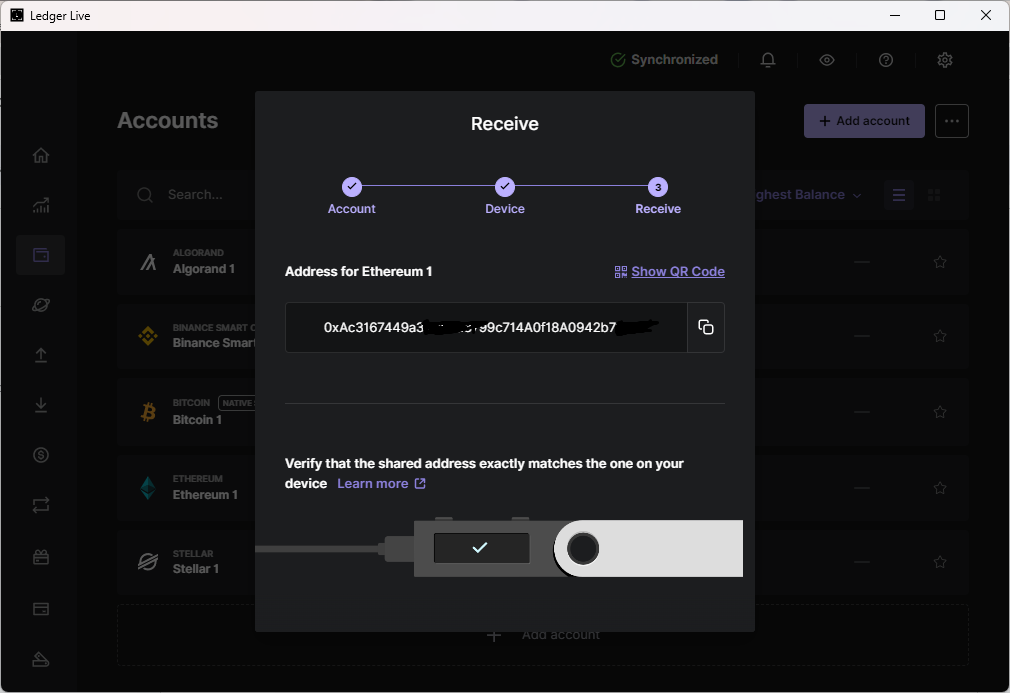
Task: Click the bottom Add account placeholder
Action: tap(543, 635)
